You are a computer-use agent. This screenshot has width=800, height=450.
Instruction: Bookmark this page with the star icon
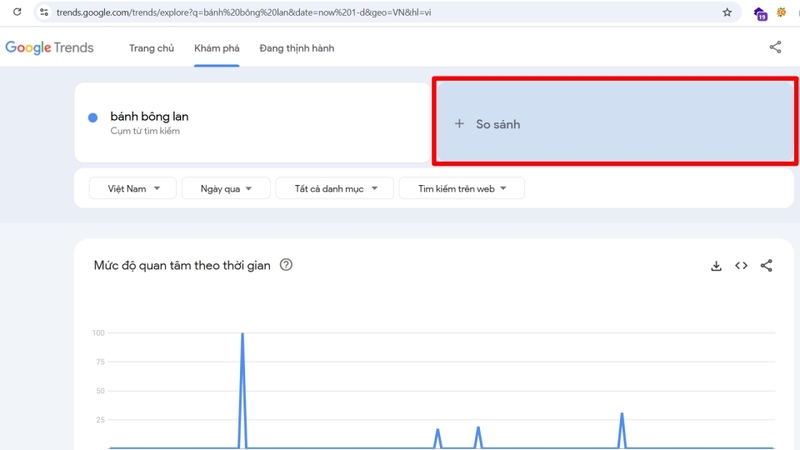(727, 12)
